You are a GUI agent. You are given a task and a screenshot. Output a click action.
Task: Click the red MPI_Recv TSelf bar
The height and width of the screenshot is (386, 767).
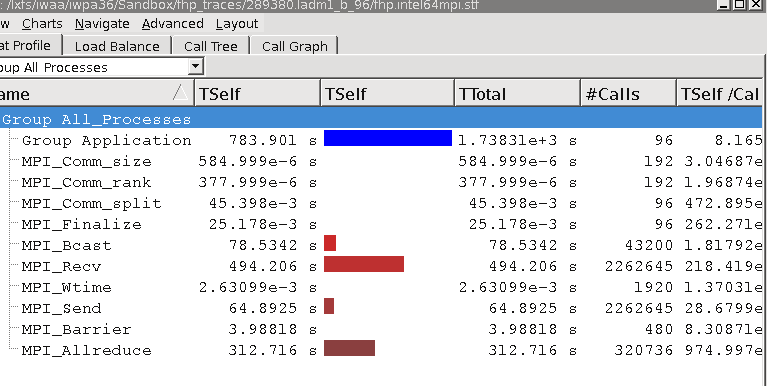[x=364, y=264]
